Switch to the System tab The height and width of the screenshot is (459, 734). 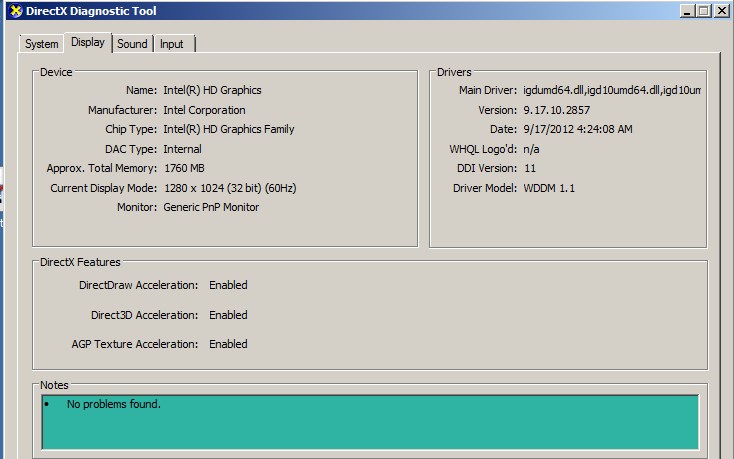42,44
